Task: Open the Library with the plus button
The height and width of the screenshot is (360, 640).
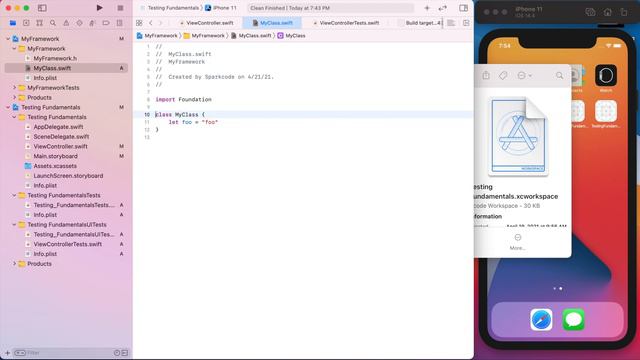Action: point(427,8)
